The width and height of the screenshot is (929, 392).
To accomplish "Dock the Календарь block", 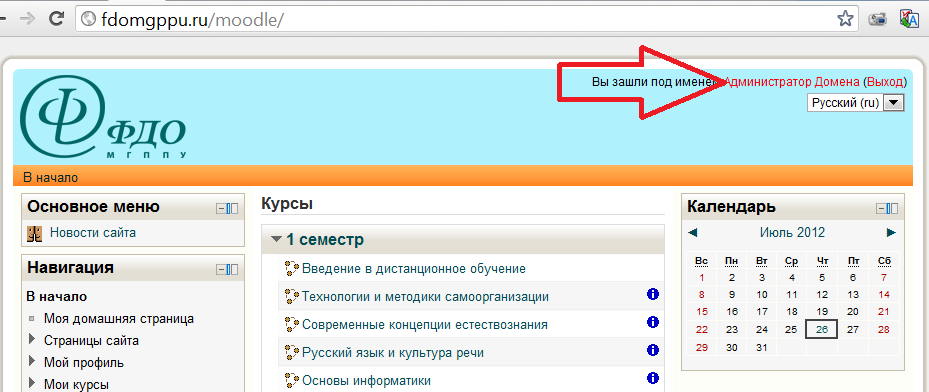I will coord(892,208).
